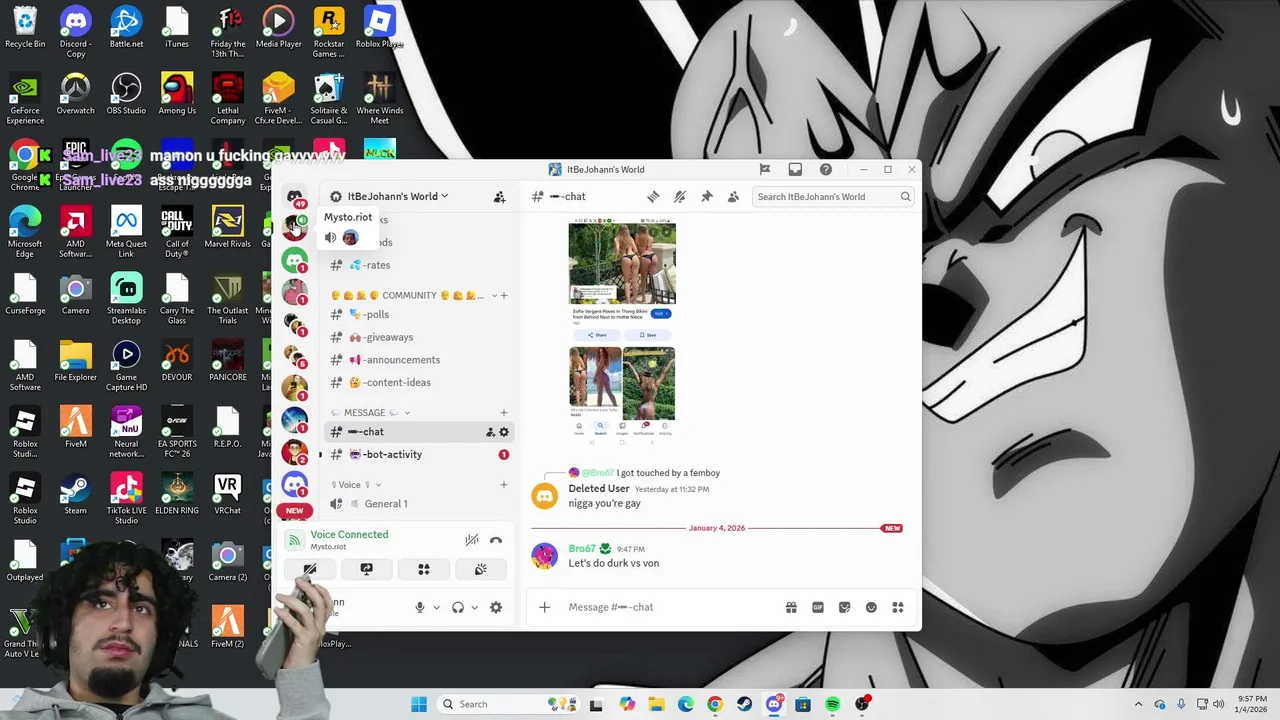Share your screen button
The width and height of the screenshot is (1280, 720).
click(x=367, y=569)
